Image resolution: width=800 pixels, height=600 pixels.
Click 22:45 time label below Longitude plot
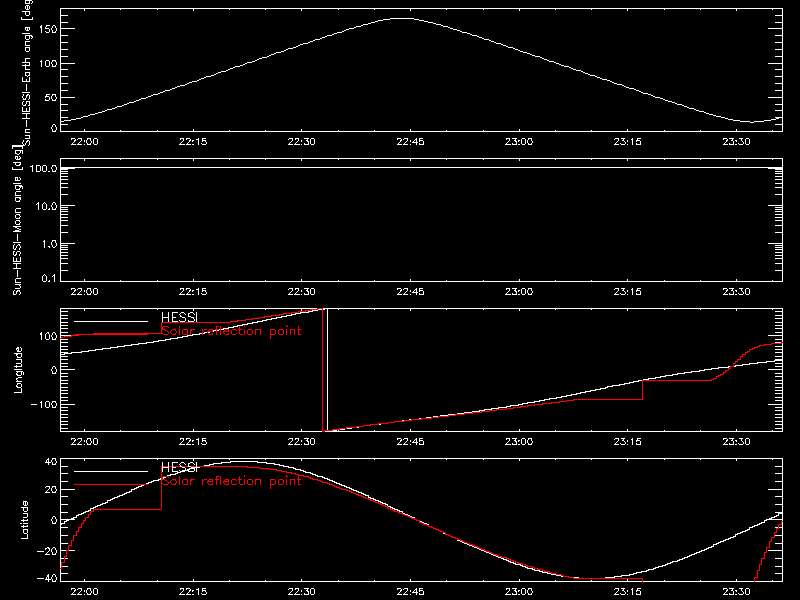410,441
